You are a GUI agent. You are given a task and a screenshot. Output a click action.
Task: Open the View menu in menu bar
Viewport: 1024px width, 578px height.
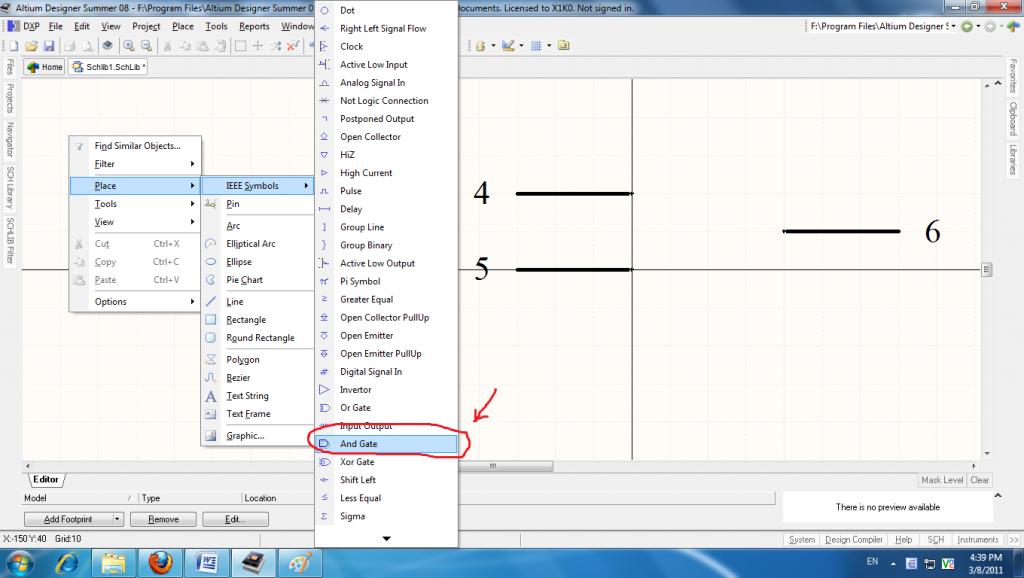coord(110,26)
